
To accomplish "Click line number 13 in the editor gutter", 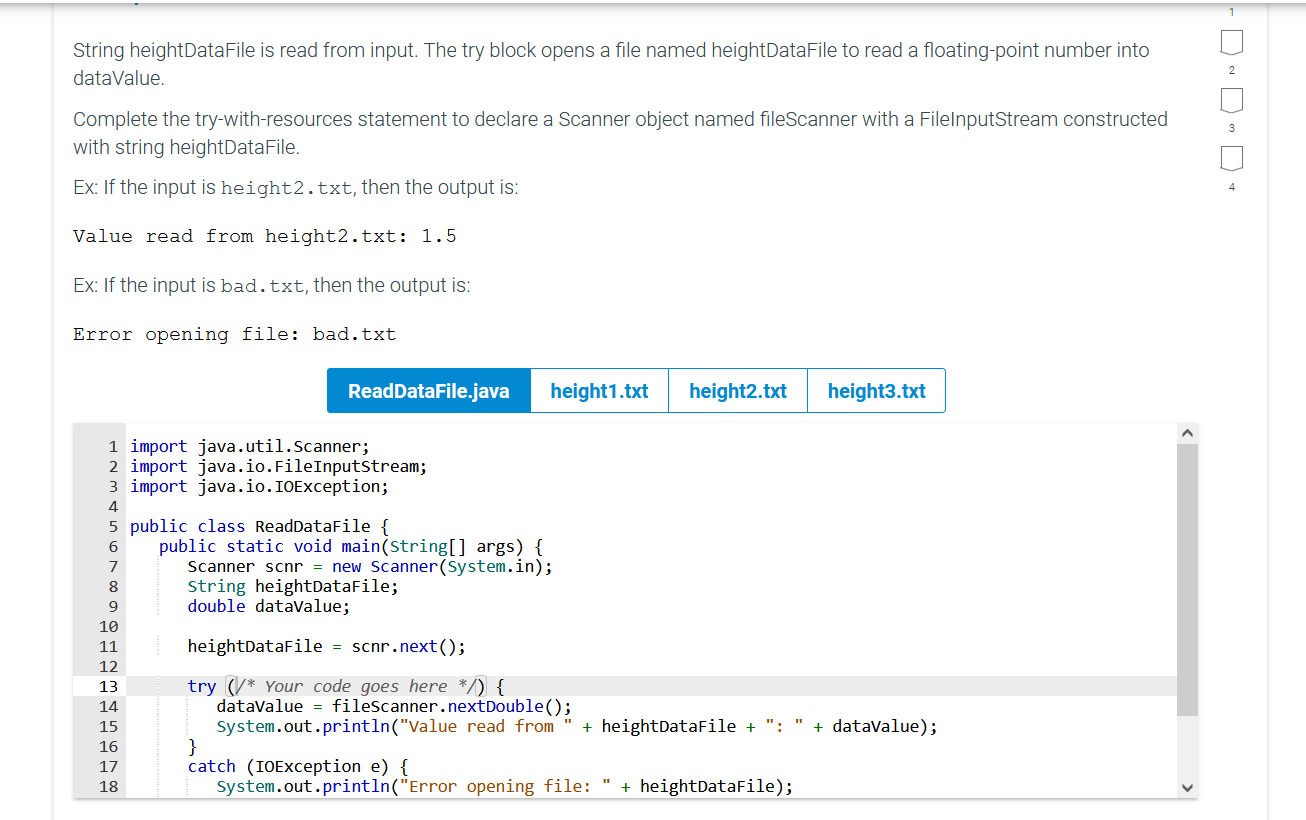I will pos(108,686).
